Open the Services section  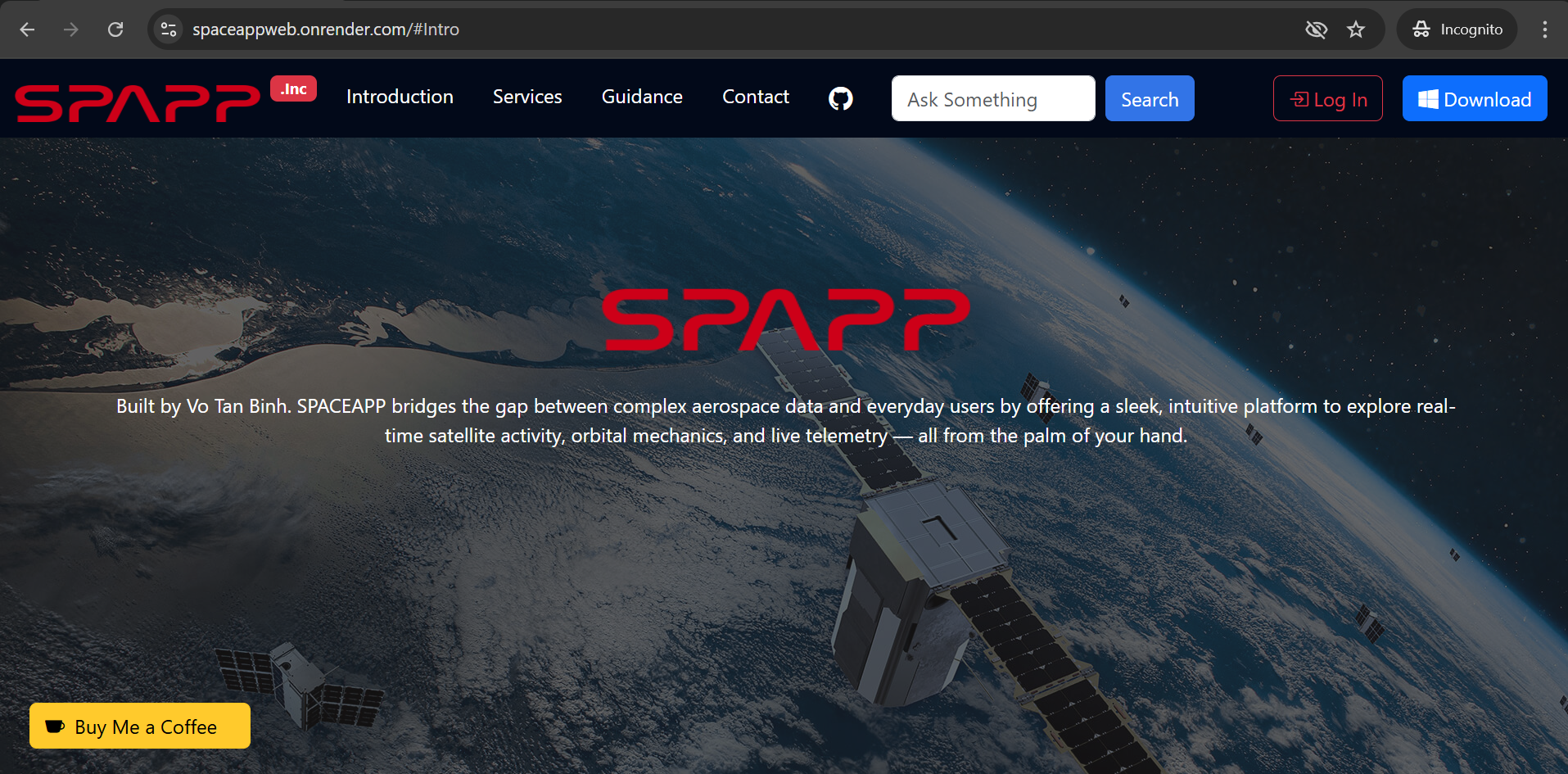click(526, 97)
